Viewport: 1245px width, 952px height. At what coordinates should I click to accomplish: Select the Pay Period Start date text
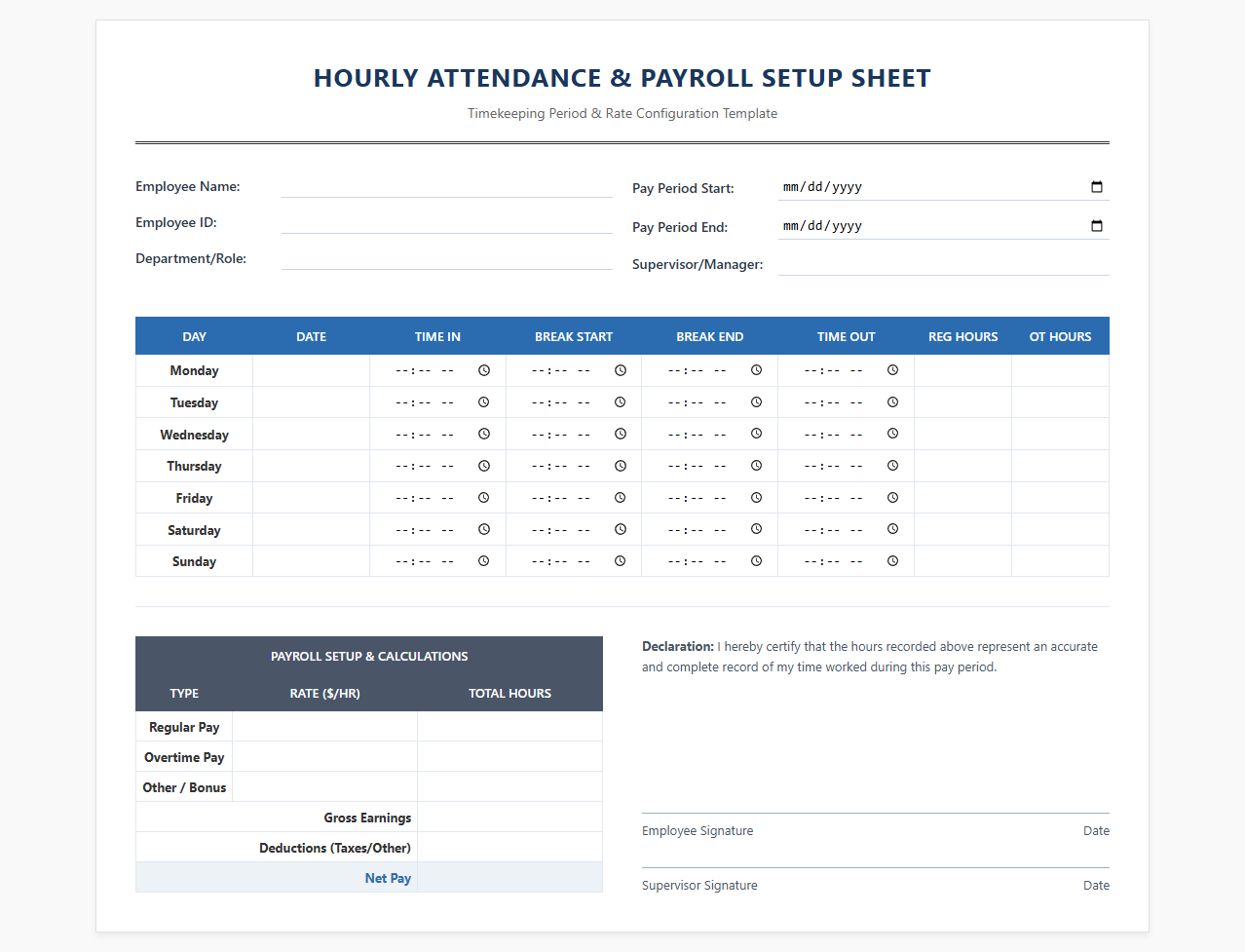click(x=823, y=187)
